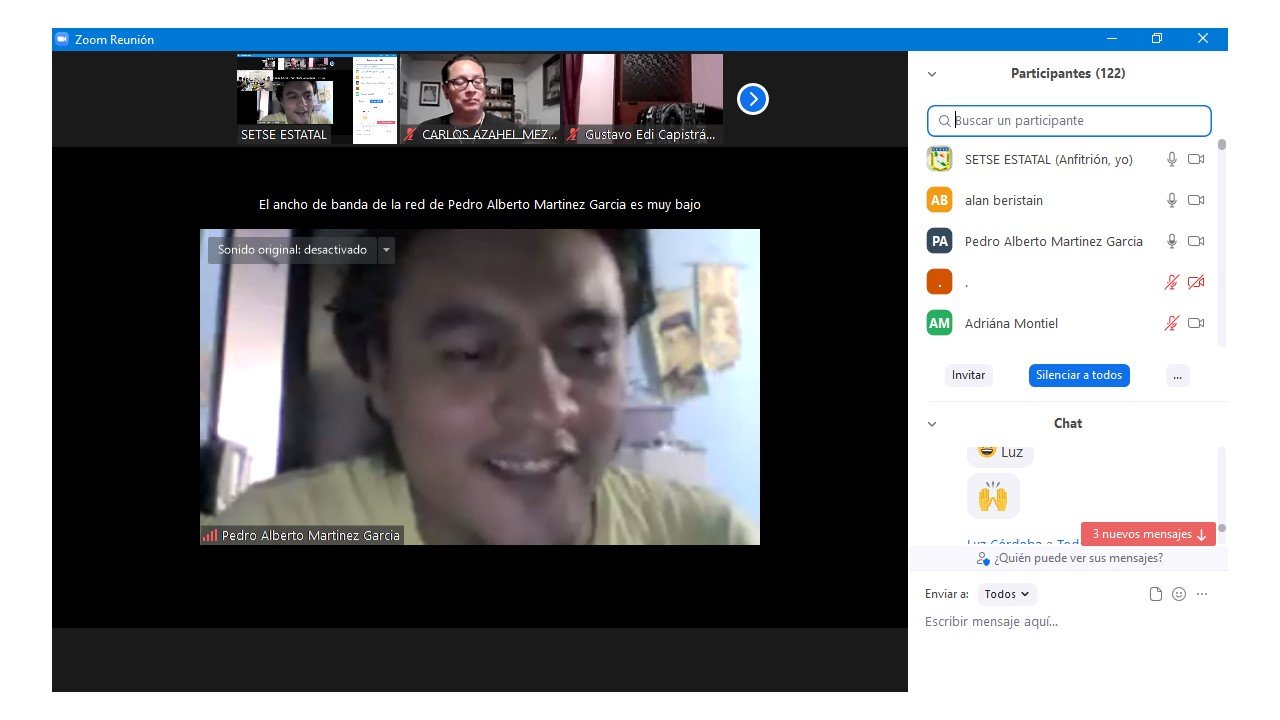Toggle 'Sonido original: desactivado' button
This screenshot has height=720, width=1280.
coord(292,250)
